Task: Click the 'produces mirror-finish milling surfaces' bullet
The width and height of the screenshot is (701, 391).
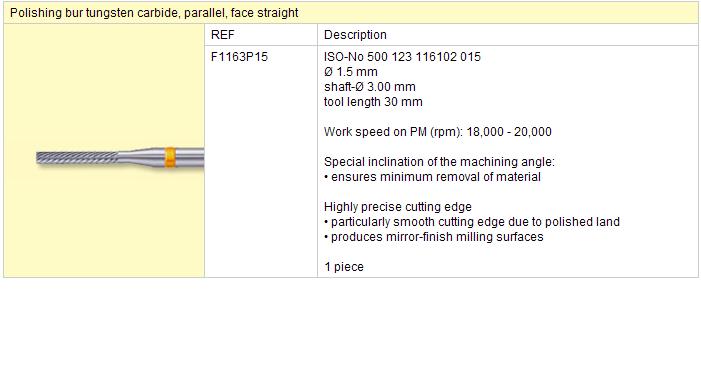Action: [x=434, y=237]
